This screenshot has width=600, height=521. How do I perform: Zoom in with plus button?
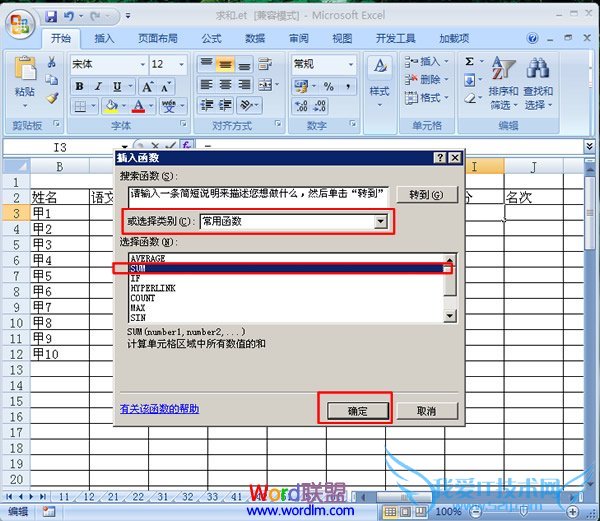(572, 511)
